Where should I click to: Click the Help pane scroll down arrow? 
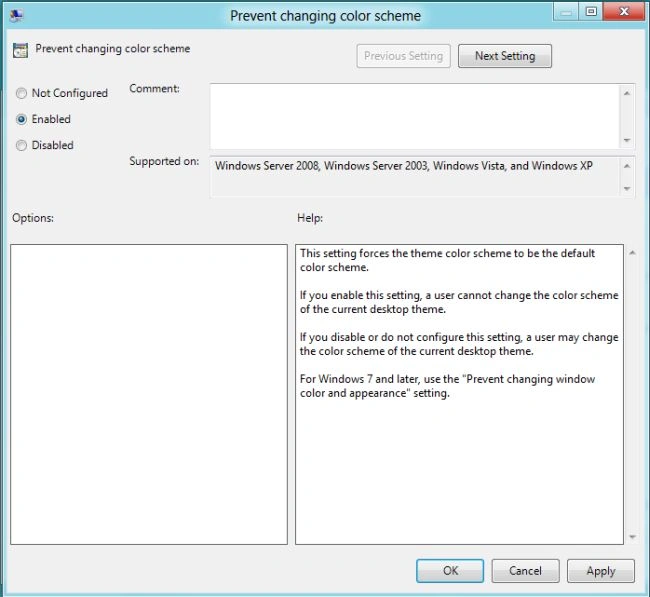tap(632, 537)
